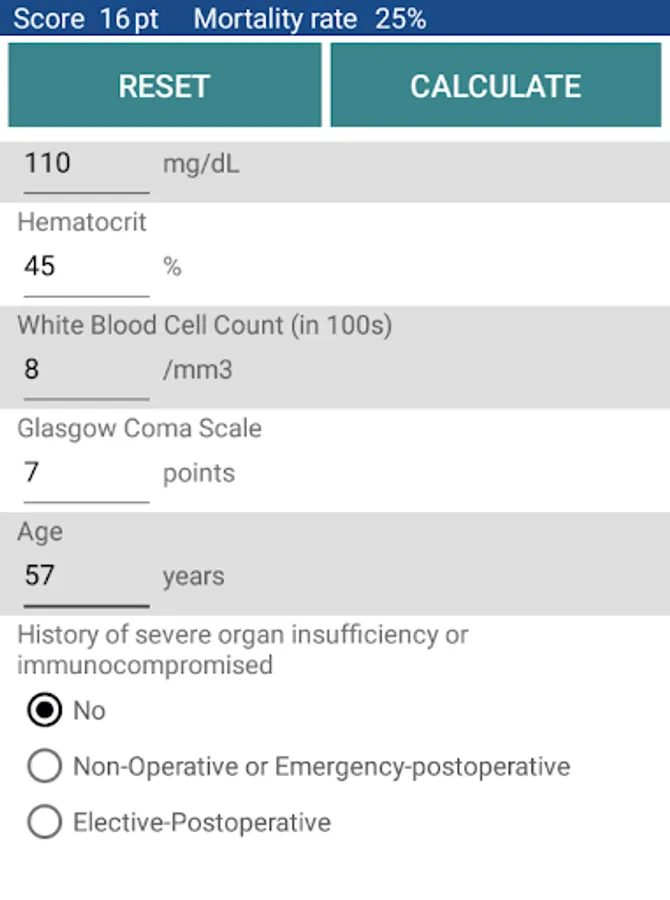Select the 'No' radio option

(x=67, y=710)
